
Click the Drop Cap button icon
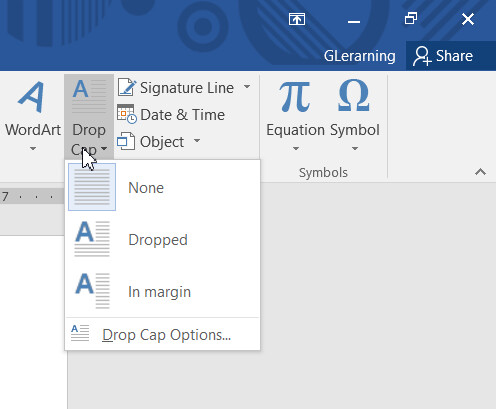(89, 97)
